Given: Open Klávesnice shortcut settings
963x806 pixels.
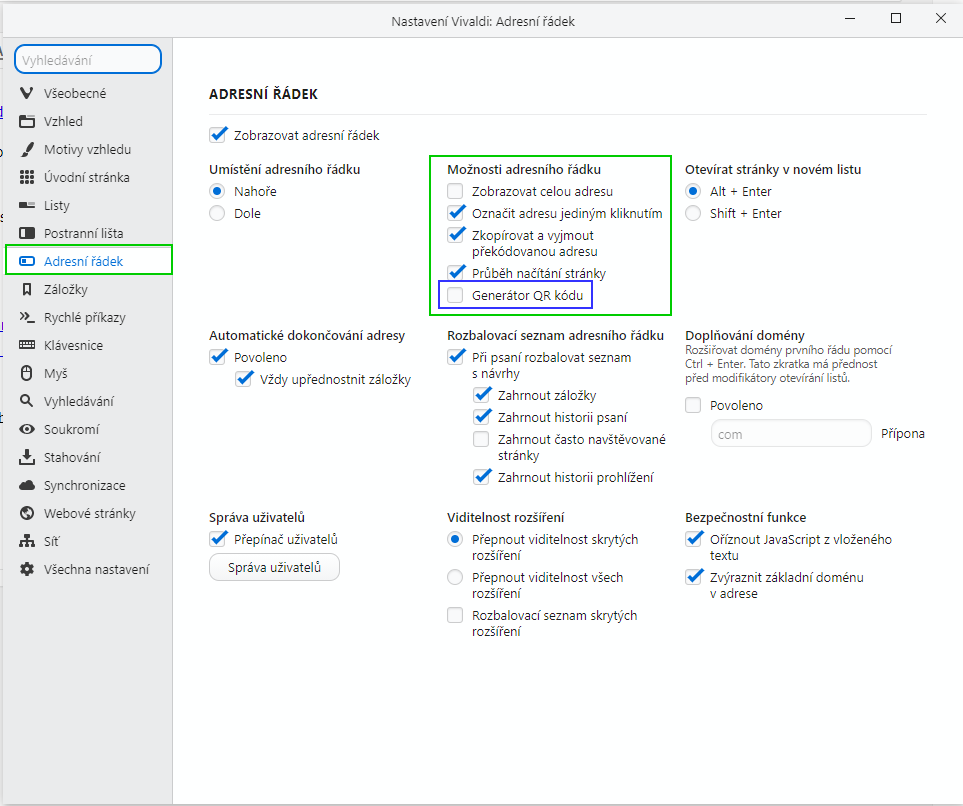Looking at the screenshot, I should (x=73, y=345).
